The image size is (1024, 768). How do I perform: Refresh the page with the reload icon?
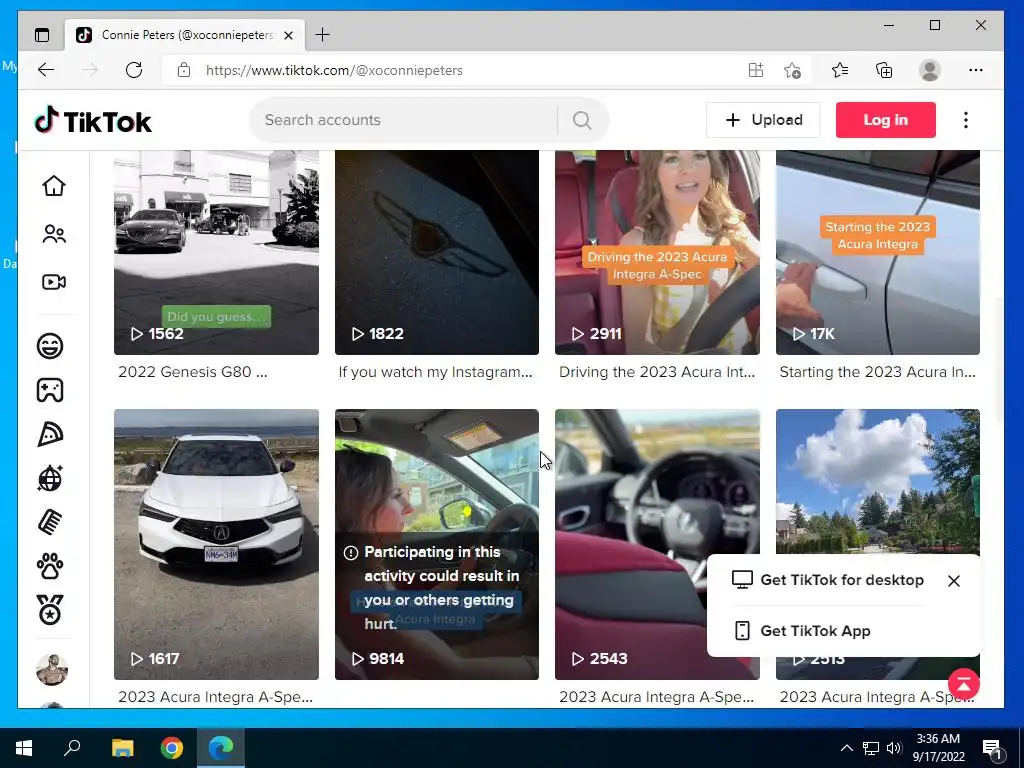coord(134,70)
